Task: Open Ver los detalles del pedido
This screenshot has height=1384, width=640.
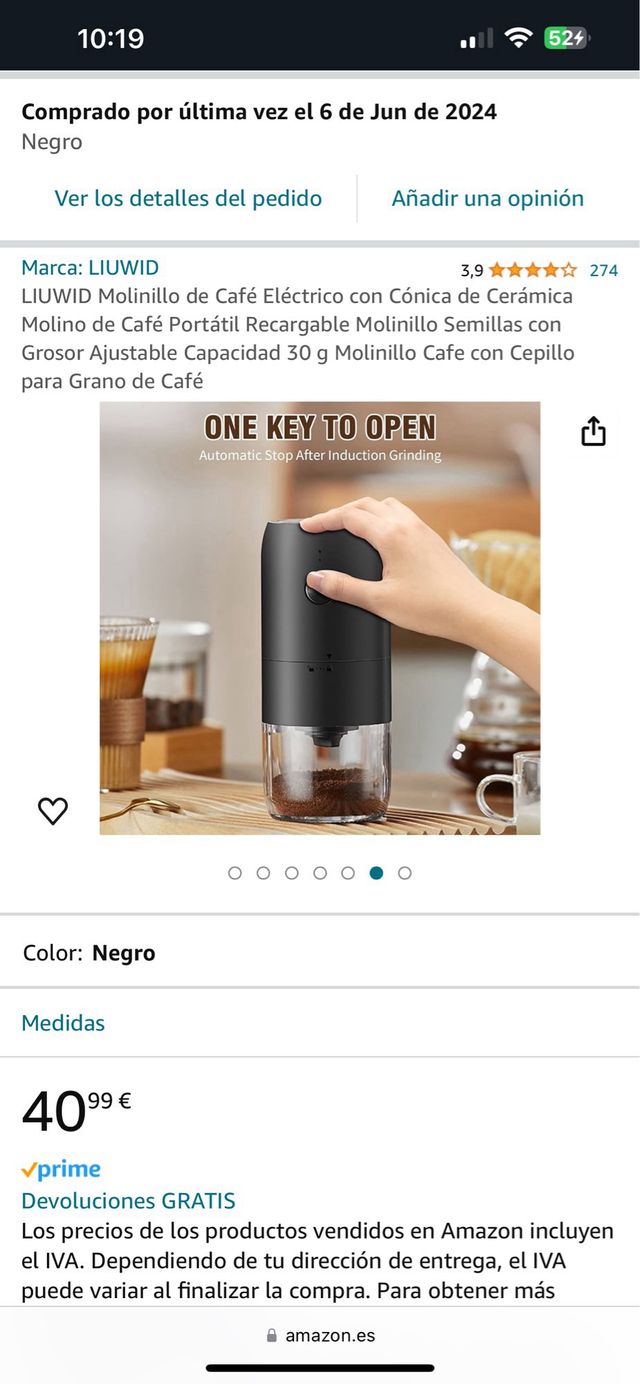Action: [x=188, y=198]
